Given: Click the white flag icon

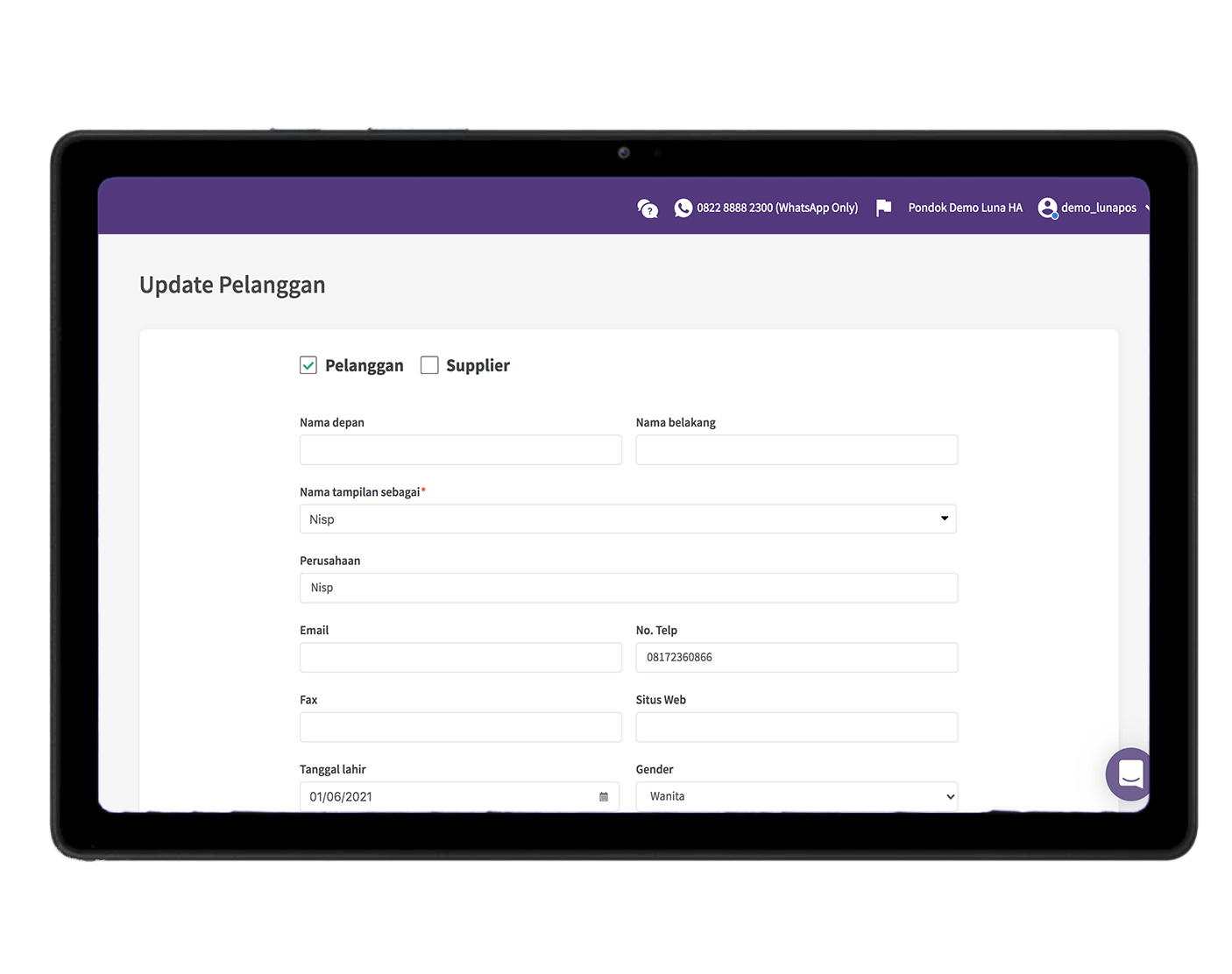Looking at the screenshot, I should (x=883, y=208).
